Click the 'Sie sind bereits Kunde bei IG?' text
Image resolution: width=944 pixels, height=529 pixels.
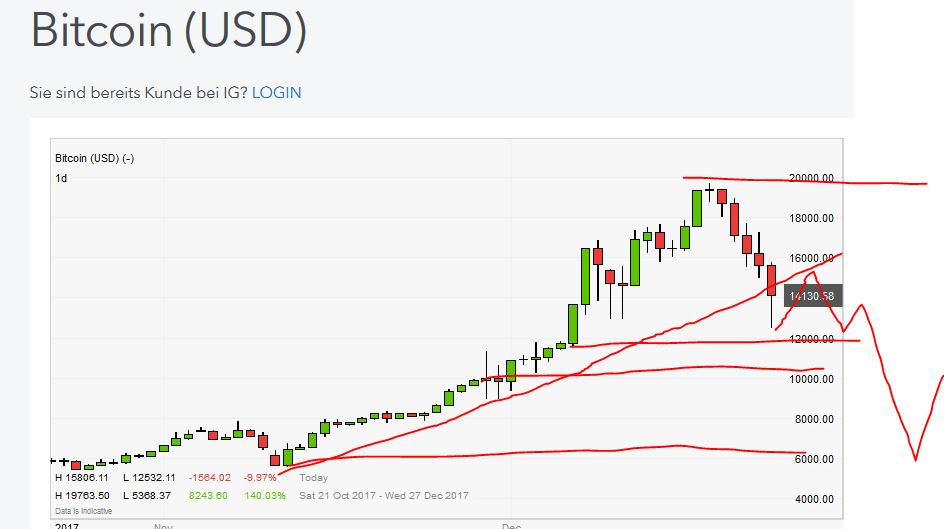click(138, 93)
